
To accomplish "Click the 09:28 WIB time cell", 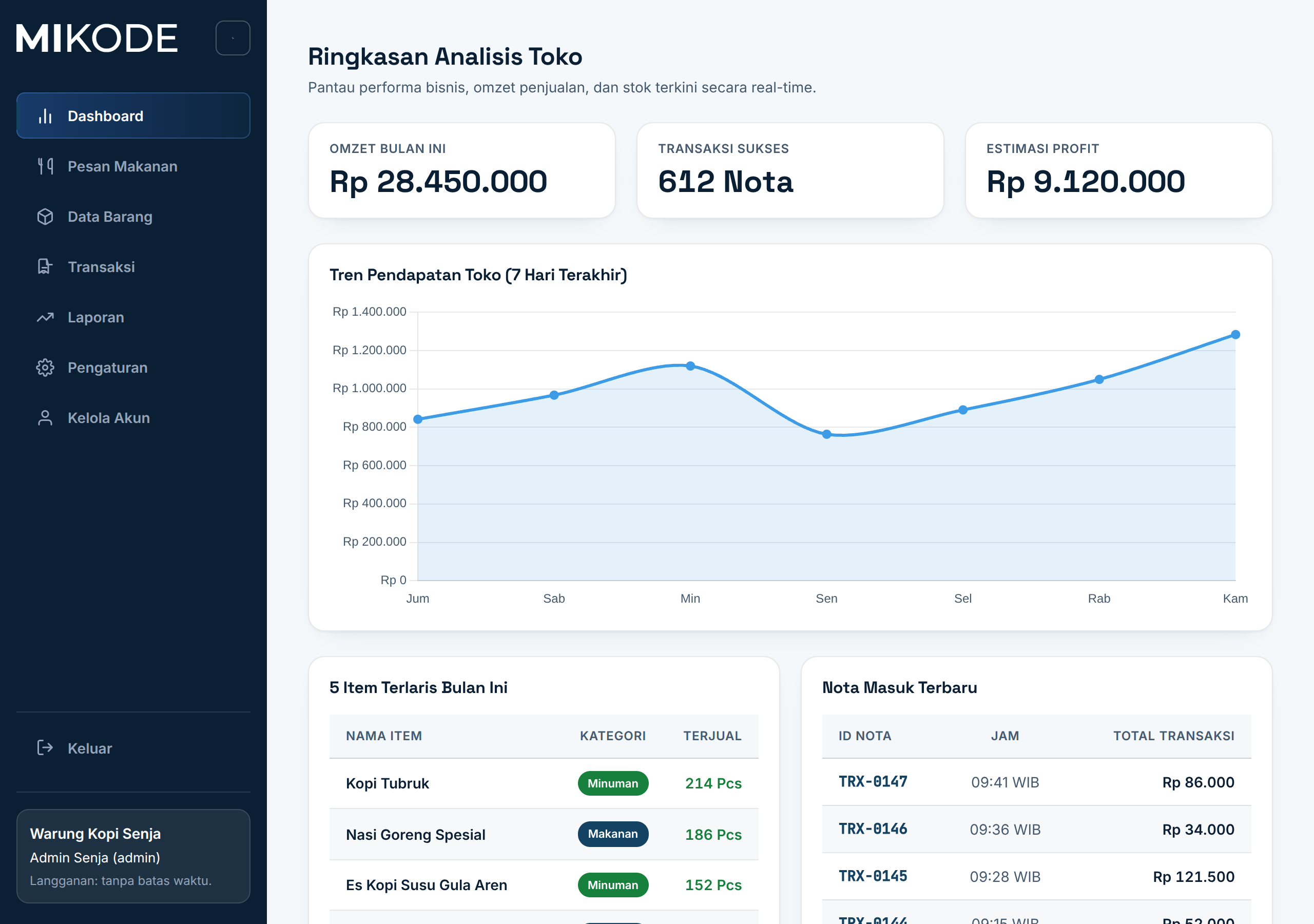I will 1005,876.
